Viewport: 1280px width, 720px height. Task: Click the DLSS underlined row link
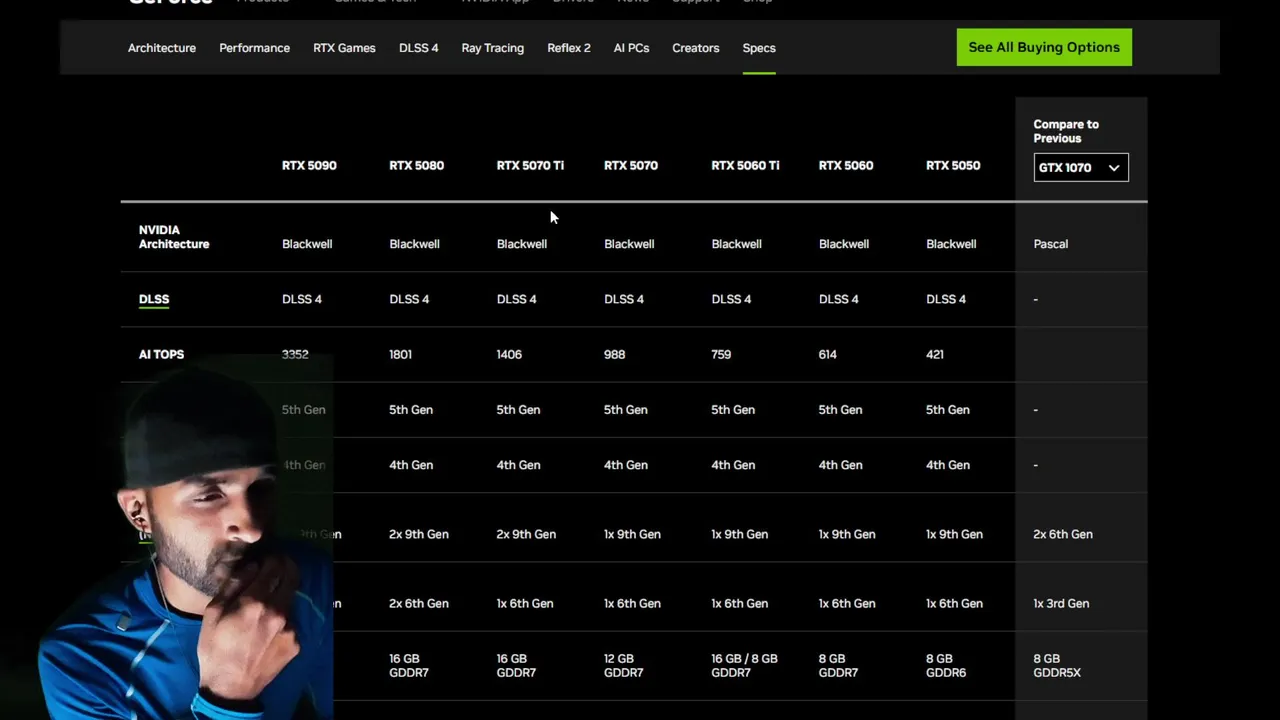click(154, 299)
